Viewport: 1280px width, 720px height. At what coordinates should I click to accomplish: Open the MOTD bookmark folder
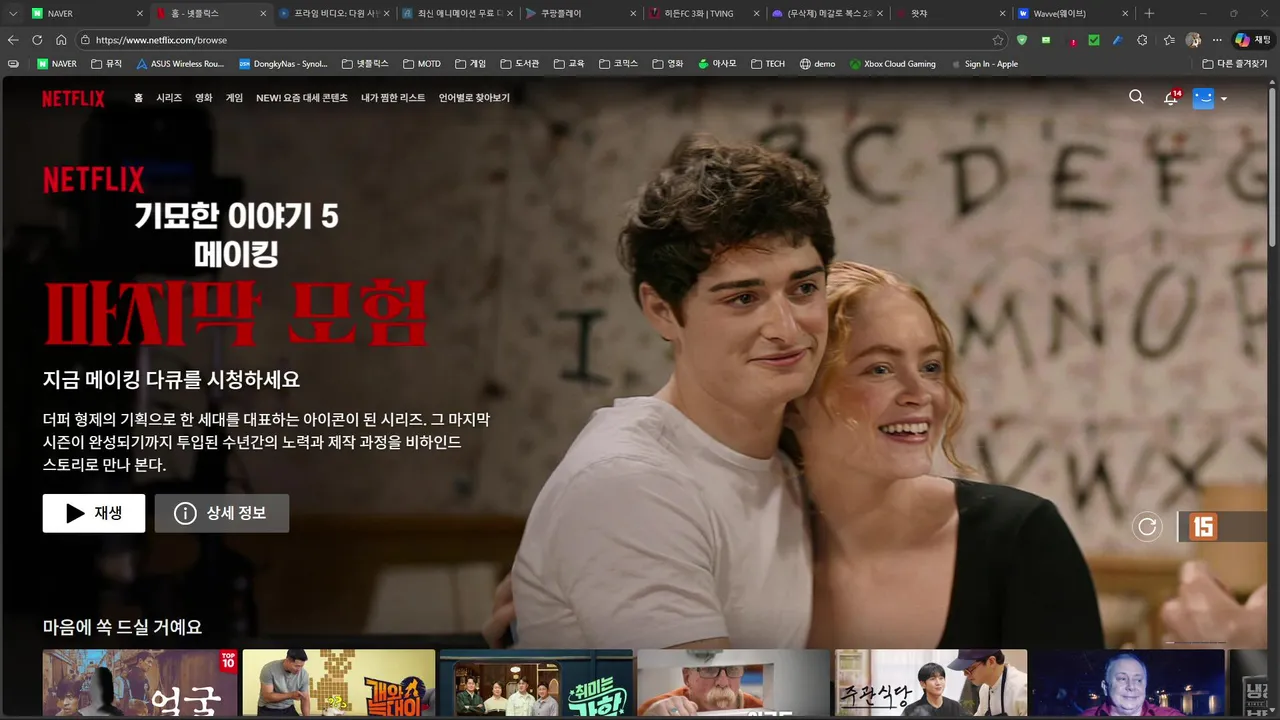[422, 64]
